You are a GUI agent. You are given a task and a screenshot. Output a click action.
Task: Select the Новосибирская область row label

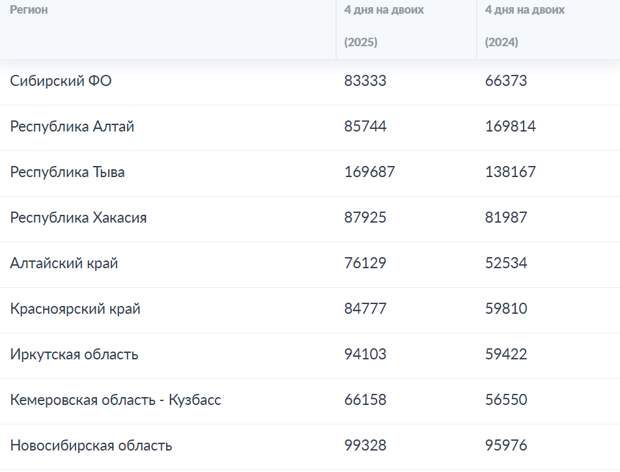coord(91,445)
